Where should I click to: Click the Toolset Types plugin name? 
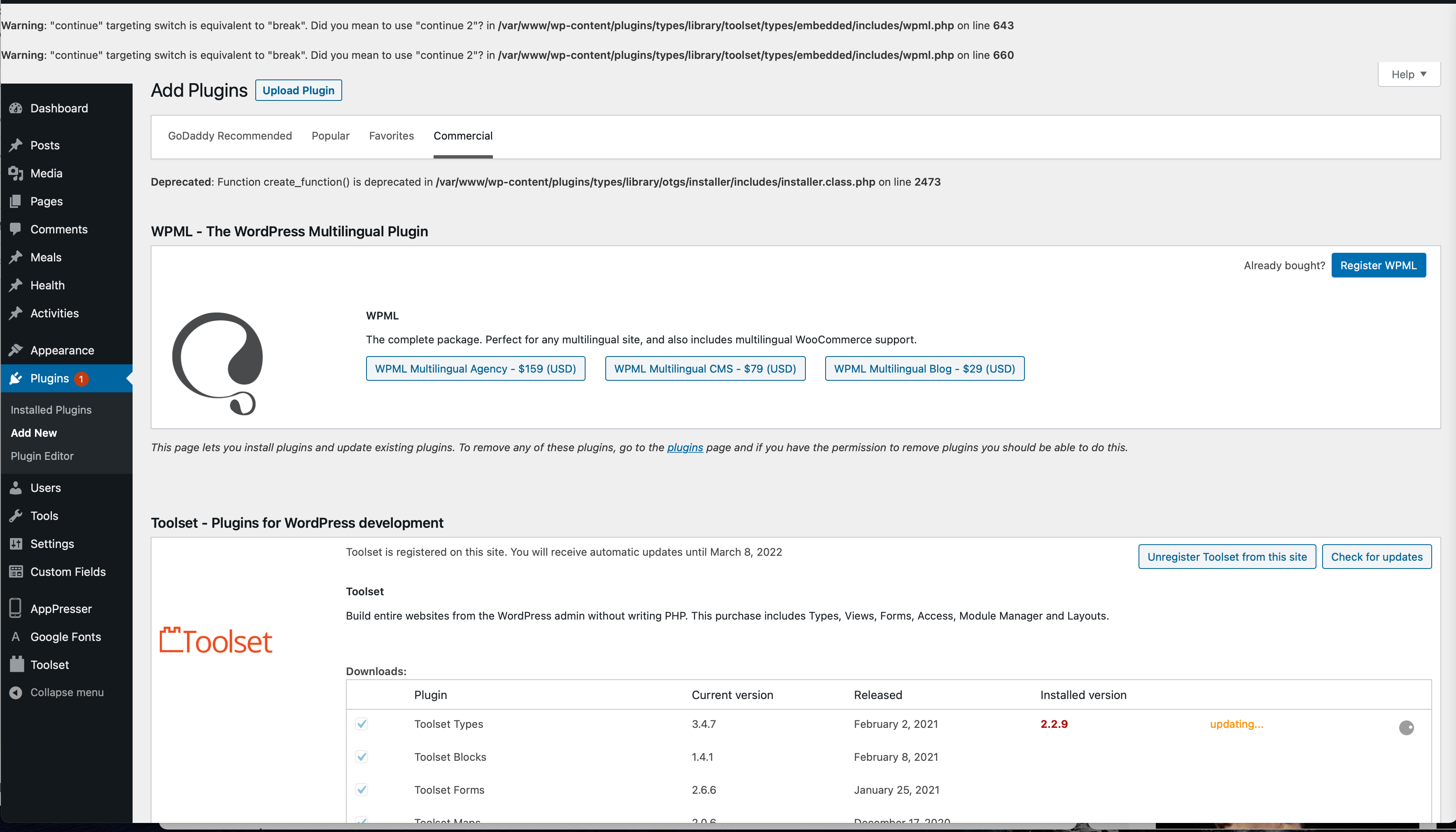[448, 724]
